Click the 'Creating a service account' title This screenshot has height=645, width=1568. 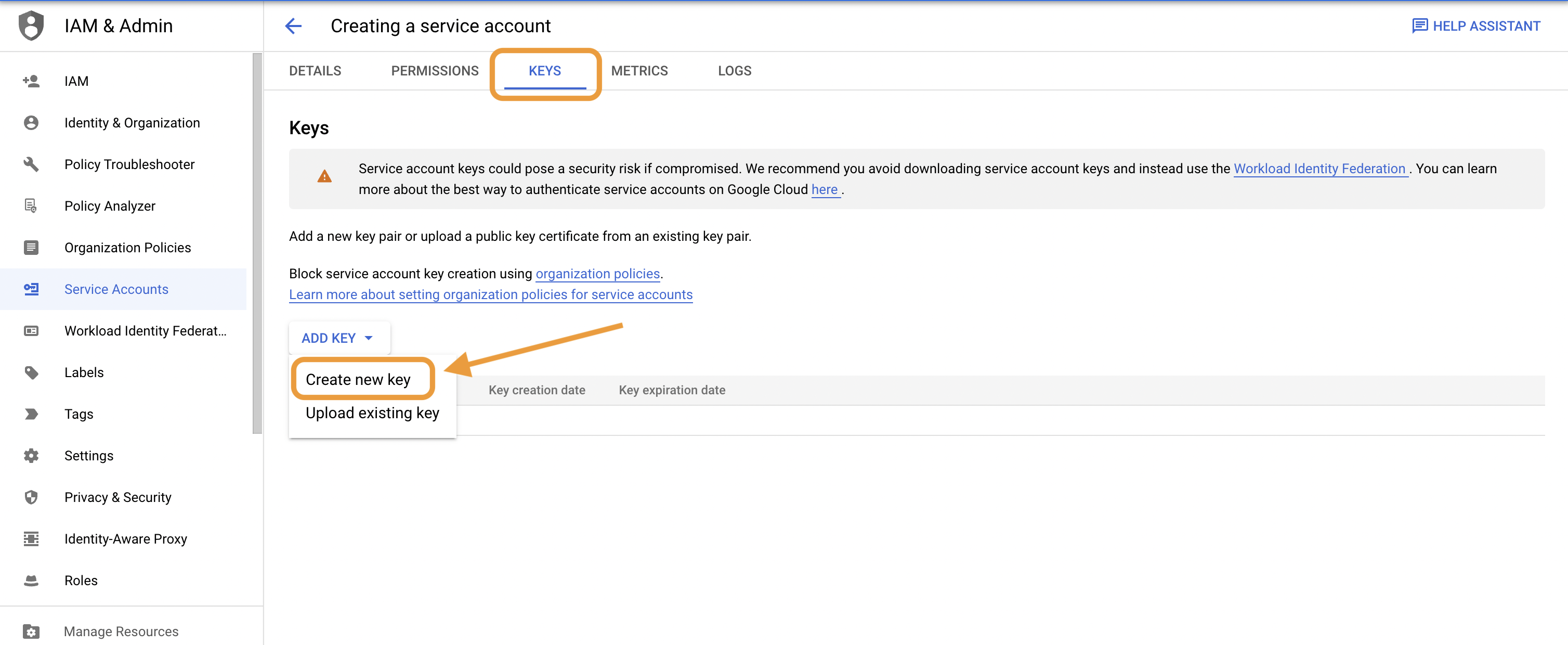click(x=441, y=25)
